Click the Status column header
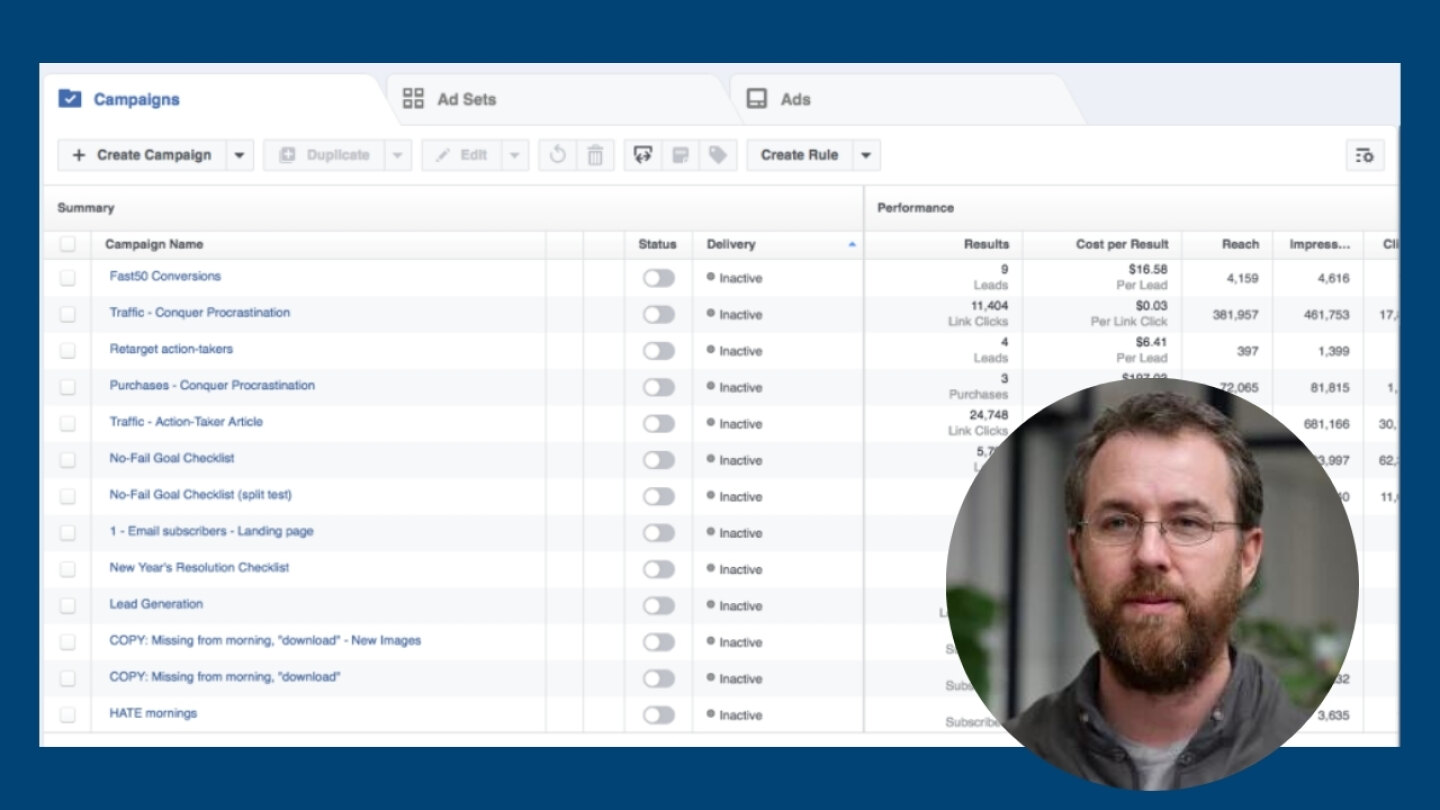Image resolution: width=1440 pixels, height=810 pixels. coord(657,244)
